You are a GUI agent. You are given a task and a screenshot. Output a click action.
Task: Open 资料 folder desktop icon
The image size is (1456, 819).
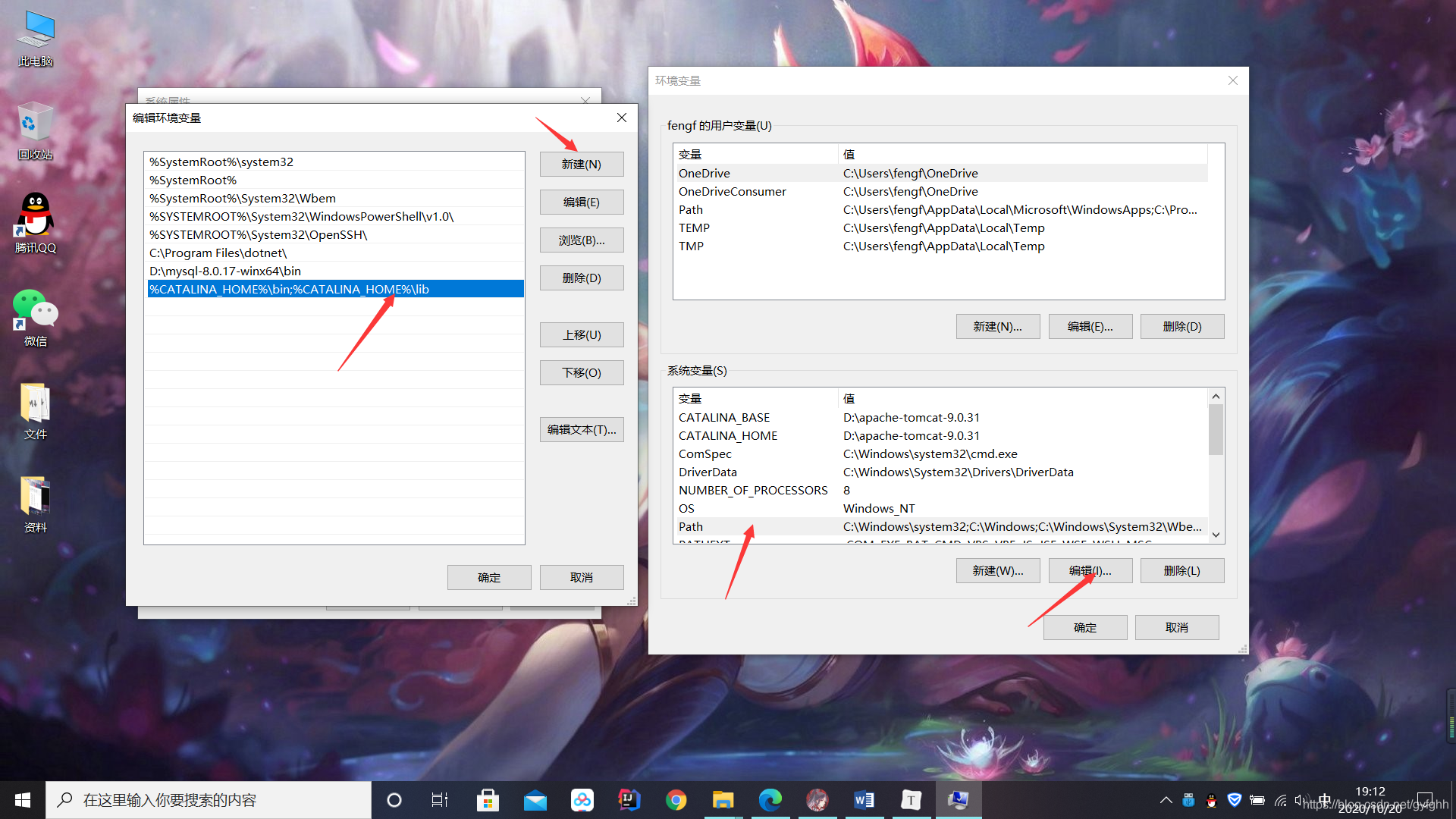(36, 505)
